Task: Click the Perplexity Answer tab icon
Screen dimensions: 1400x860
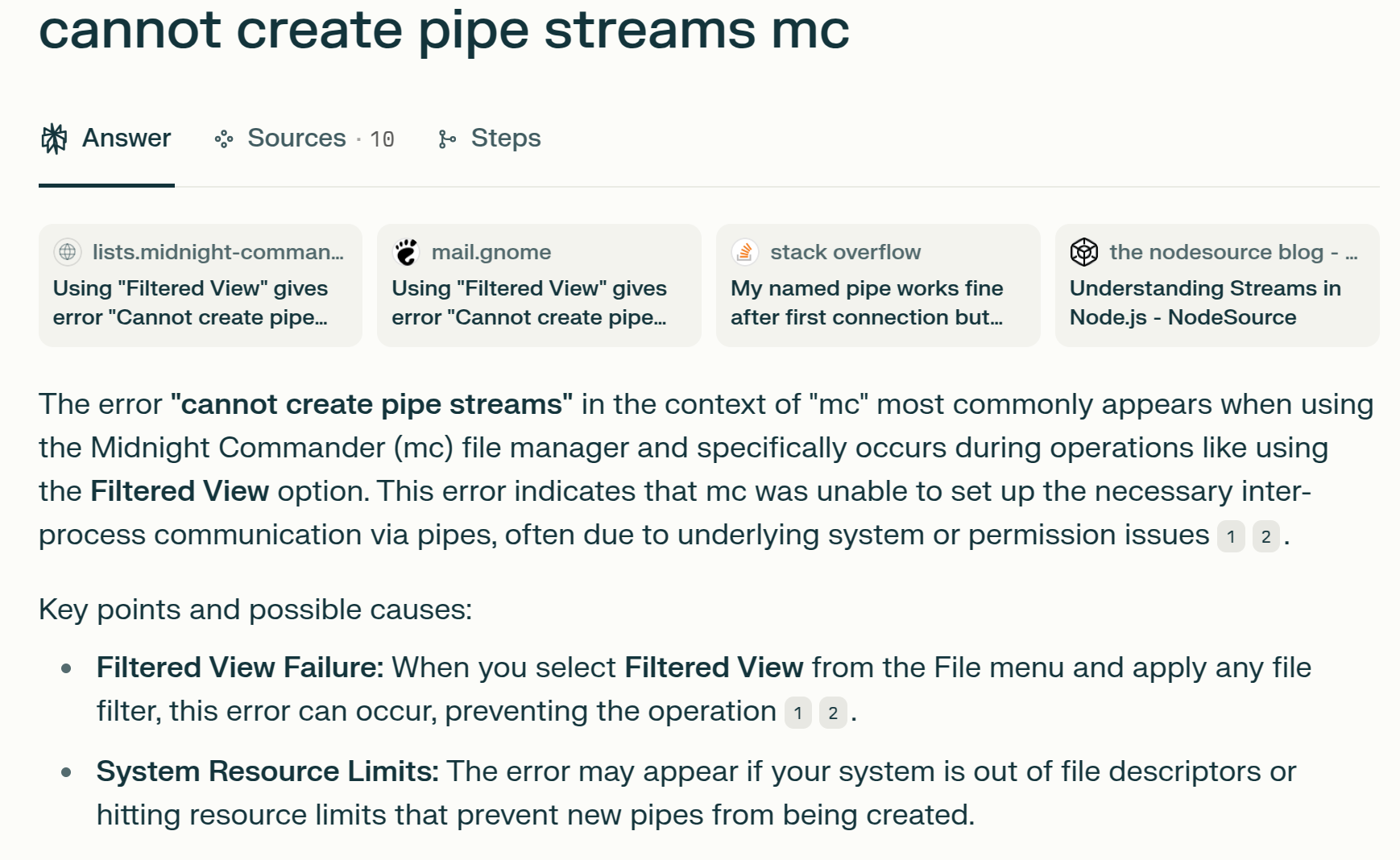Action: point(54,139)
